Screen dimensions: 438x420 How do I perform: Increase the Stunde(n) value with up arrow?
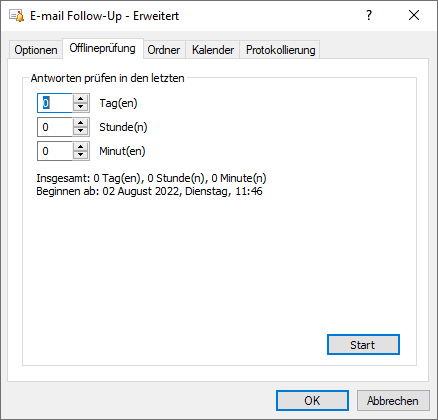click(80, 123)
